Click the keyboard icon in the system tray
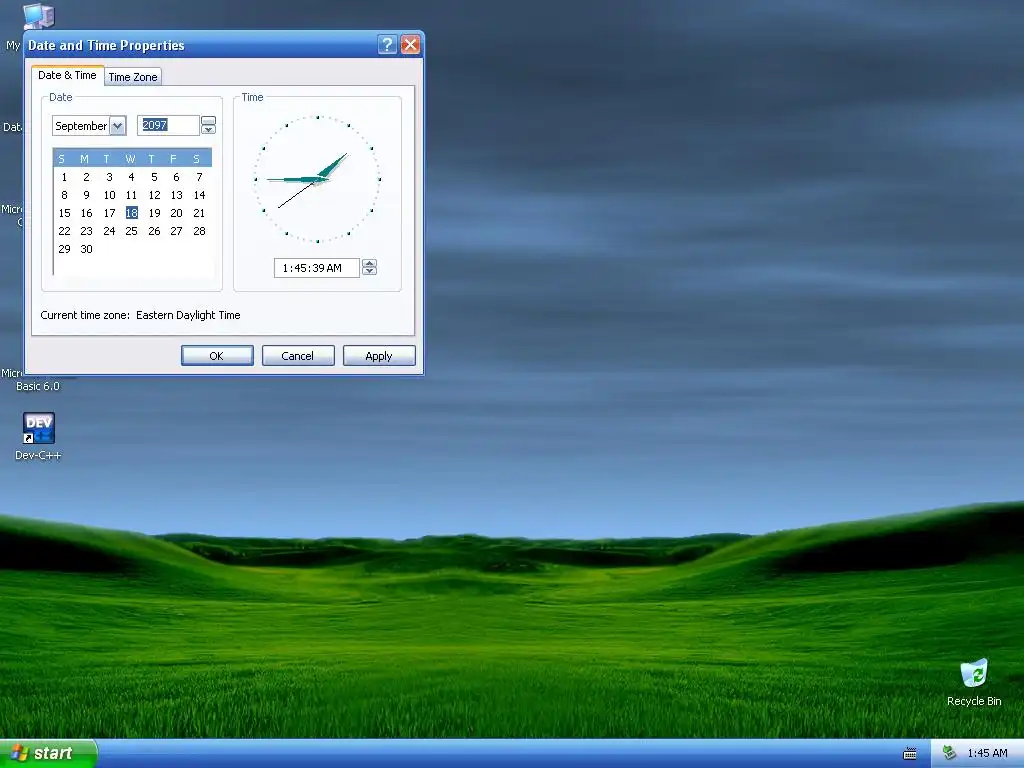This screenshot has width=1024, height=768. click(909, 754)
